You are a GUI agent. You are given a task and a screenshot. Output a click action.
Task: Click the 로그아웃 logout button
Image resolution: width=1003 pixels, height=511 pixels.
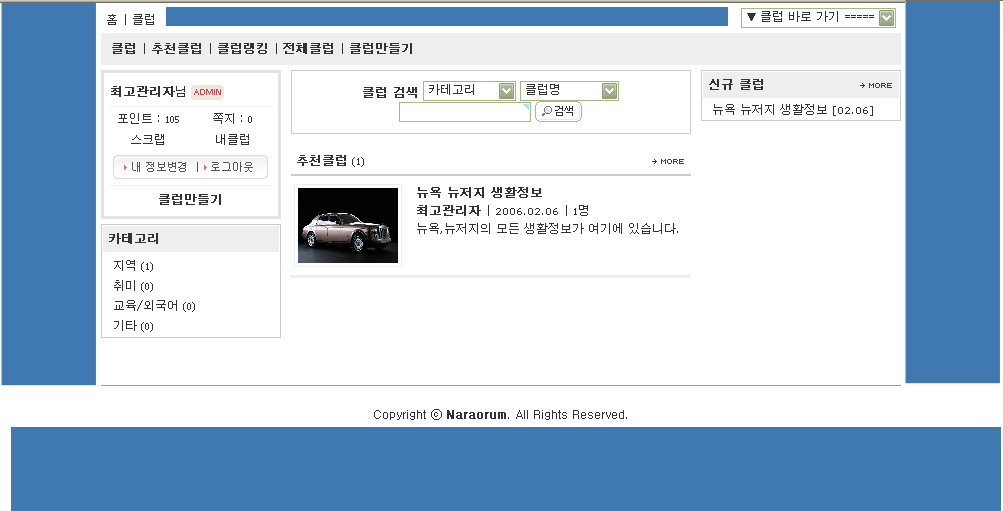coord(230,167)
